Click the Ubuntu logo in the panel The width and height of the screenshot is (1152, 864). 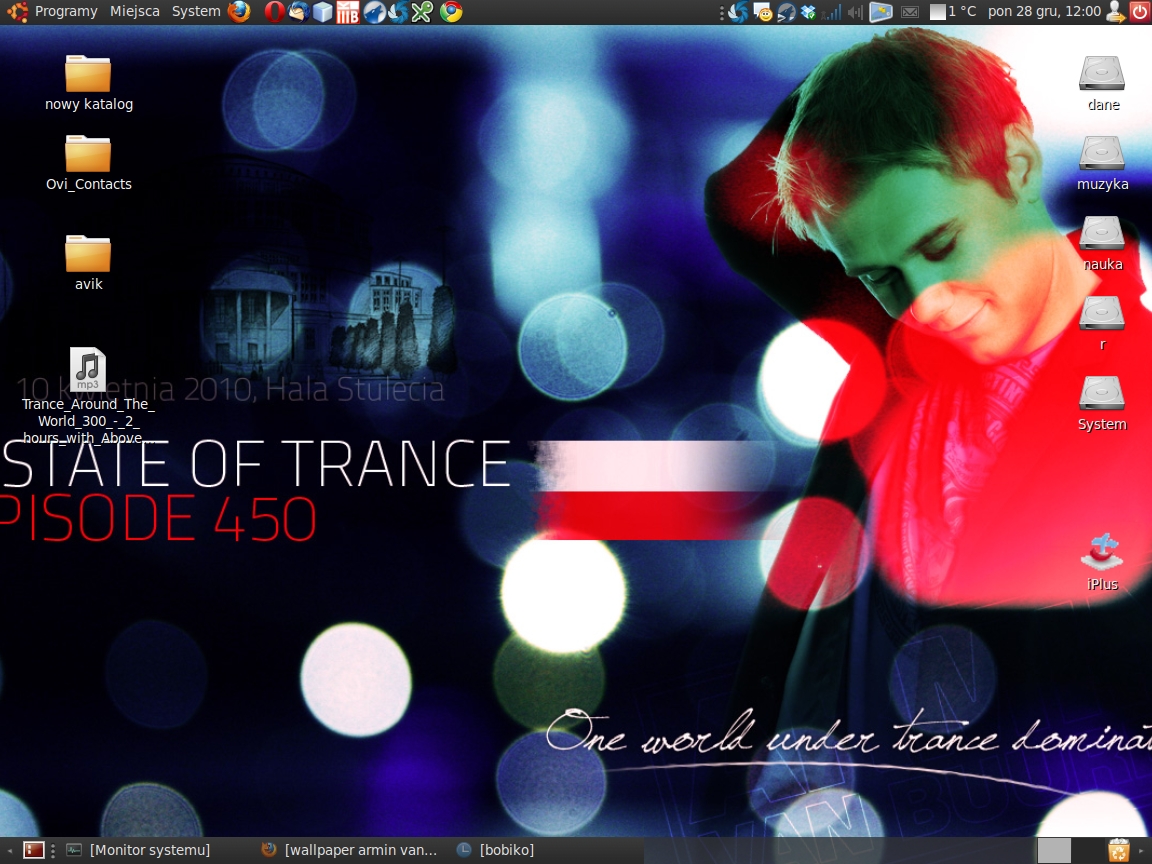tap(17, 11)
